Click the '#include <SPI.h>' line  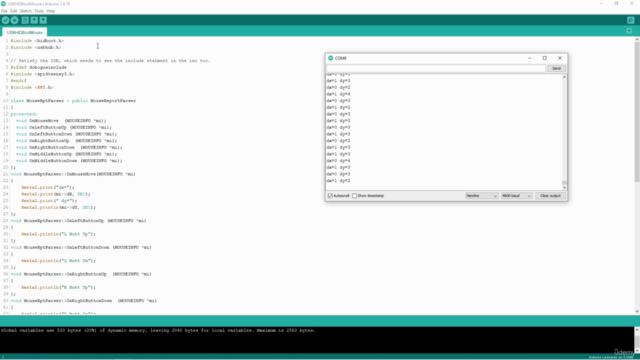tap(32, 87)
